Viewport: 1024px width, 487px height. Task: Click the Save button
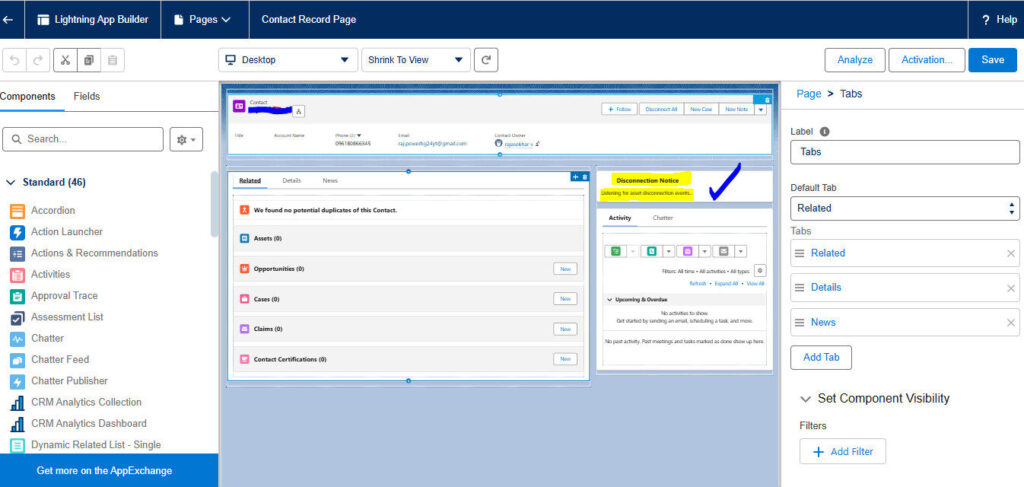point(993,60)
